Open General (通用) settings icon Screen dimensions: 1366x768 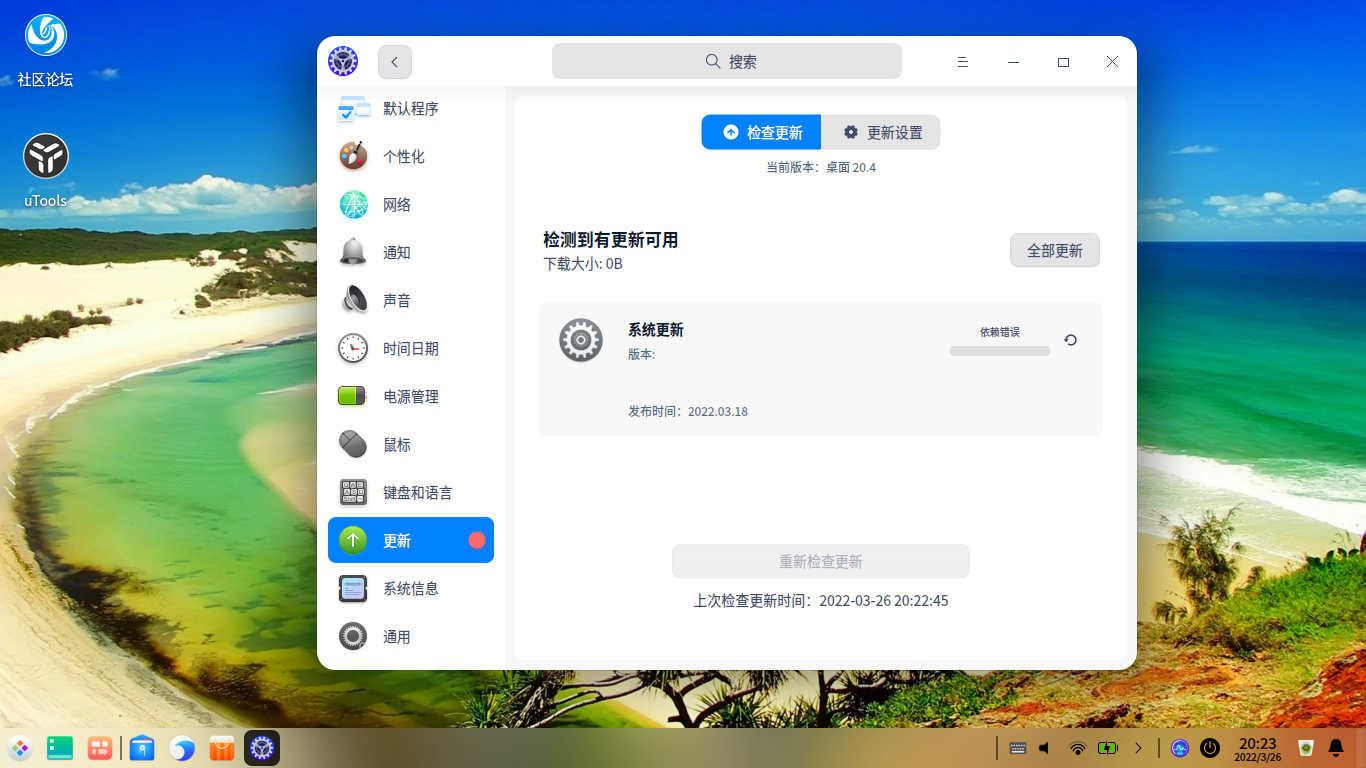pos(353,637)
